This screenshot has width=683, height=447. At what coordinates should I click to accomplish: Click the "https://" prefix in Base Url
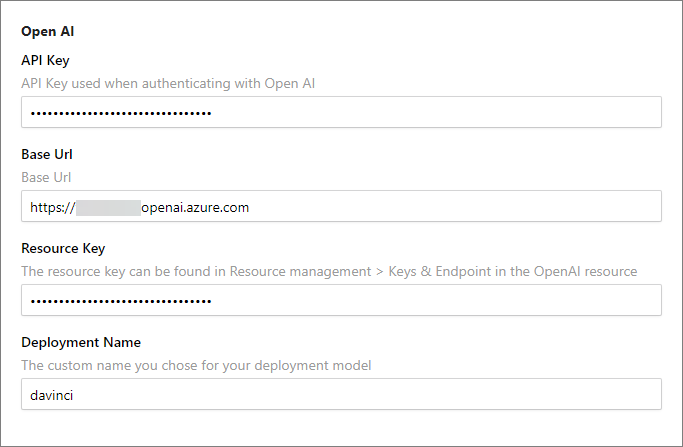click(52, 207)
